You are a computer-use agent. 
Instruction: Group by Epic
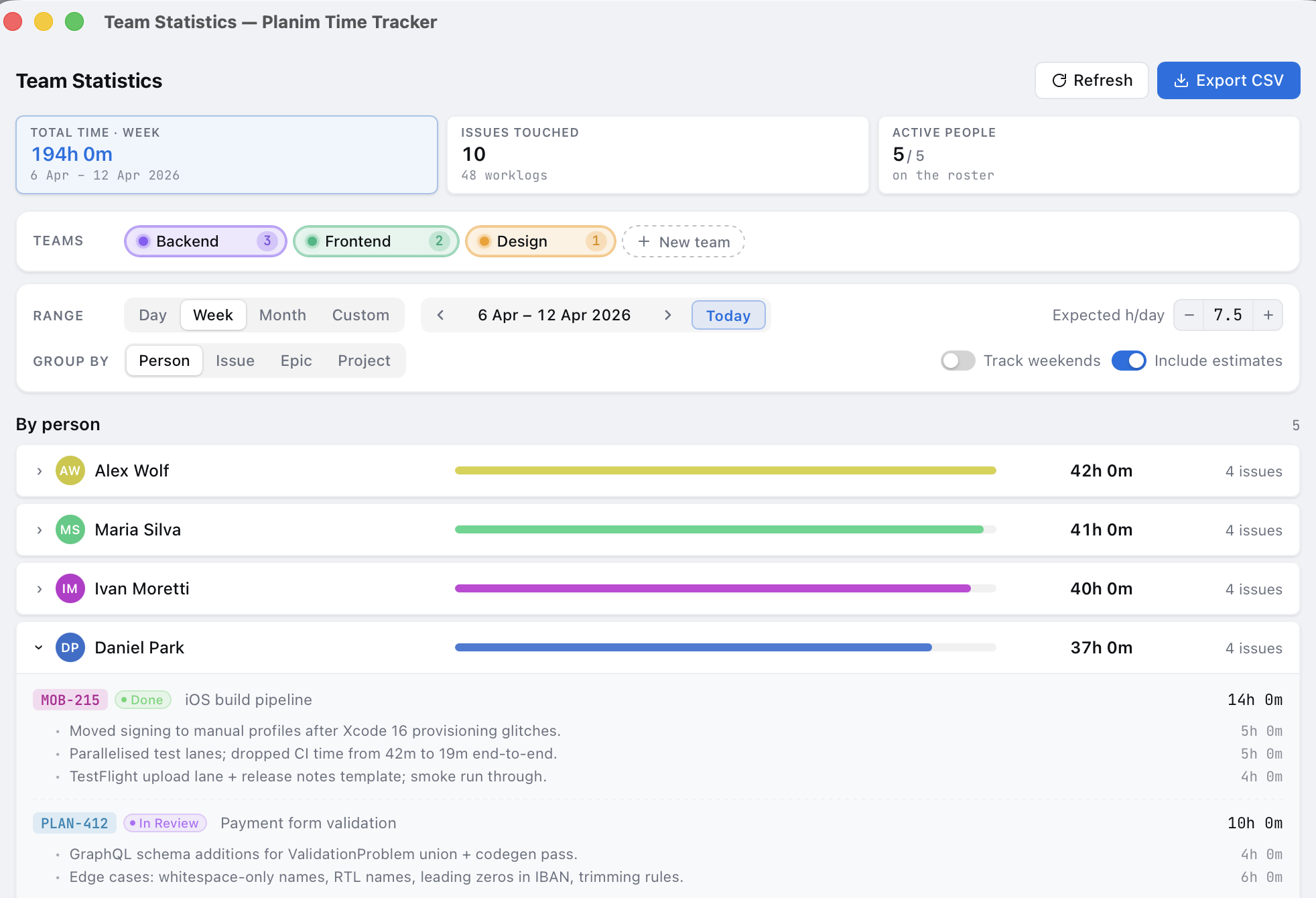coord(295,361)
